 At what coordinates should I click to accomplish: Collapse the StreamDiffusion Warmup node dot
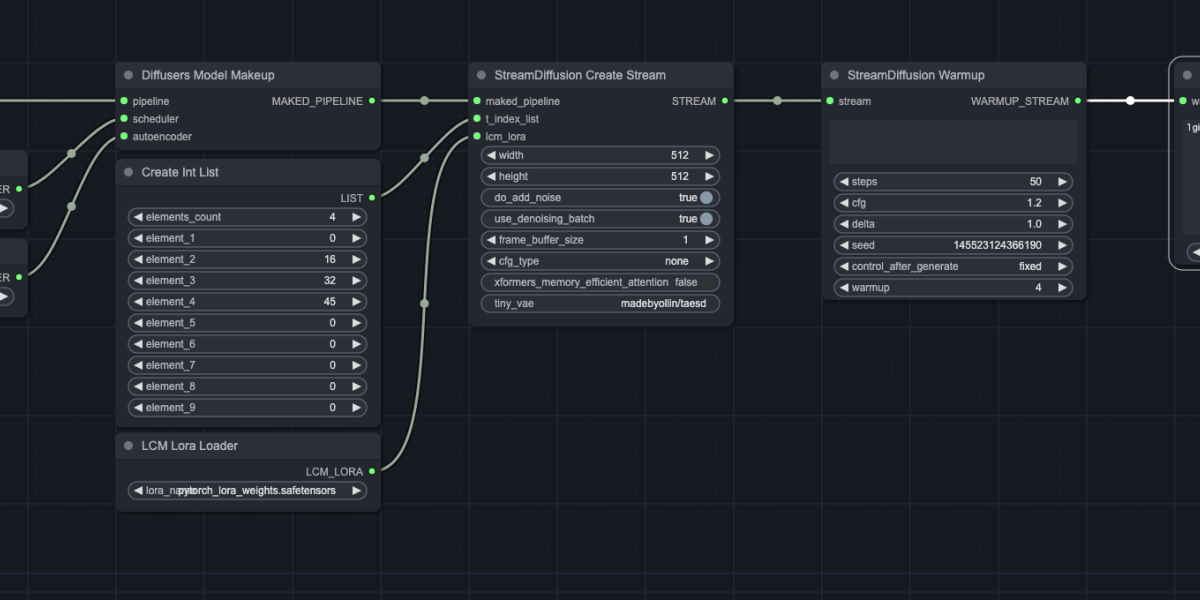(834, 75)
